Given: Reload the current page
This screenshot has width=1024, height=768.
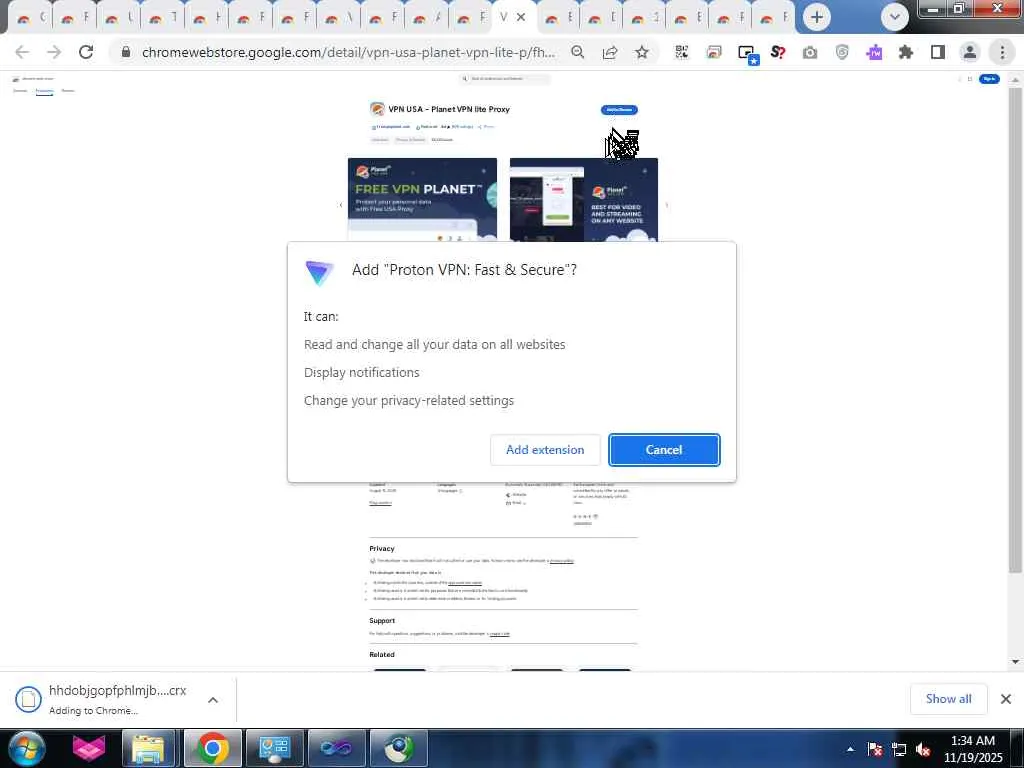Looking at the screenshot, I should point(86,52).
